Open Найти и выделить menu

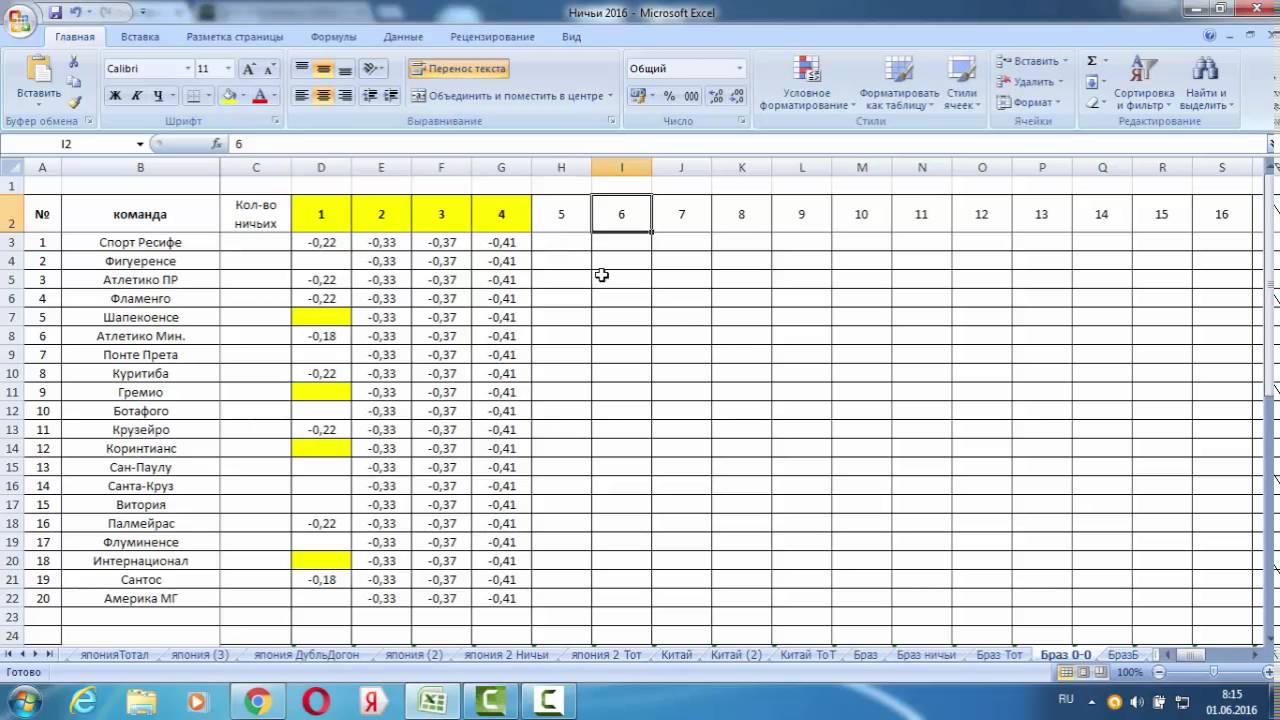(x=1206, y=82)
